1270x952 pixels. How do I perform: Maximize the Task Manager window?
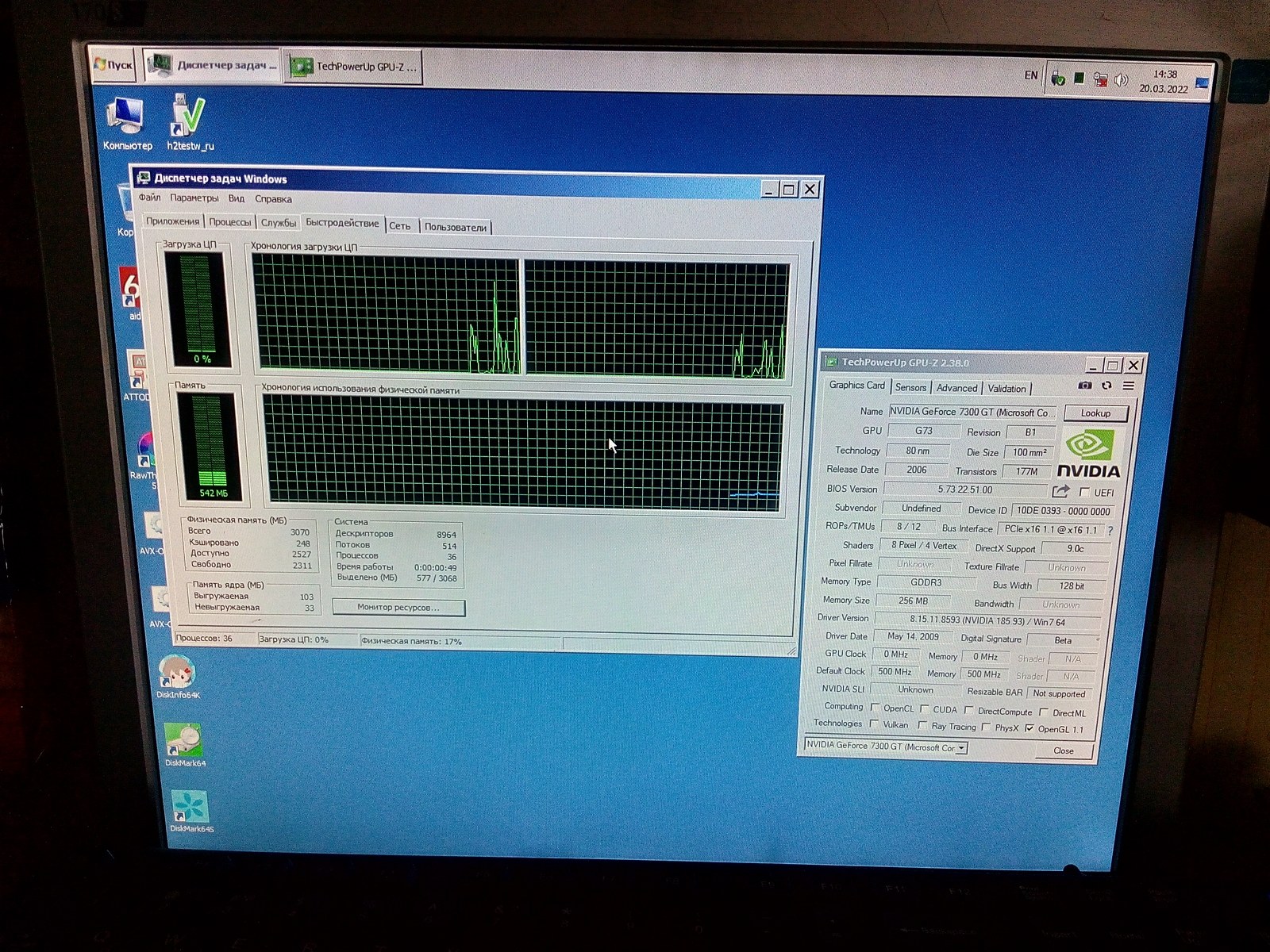(788, 189)
